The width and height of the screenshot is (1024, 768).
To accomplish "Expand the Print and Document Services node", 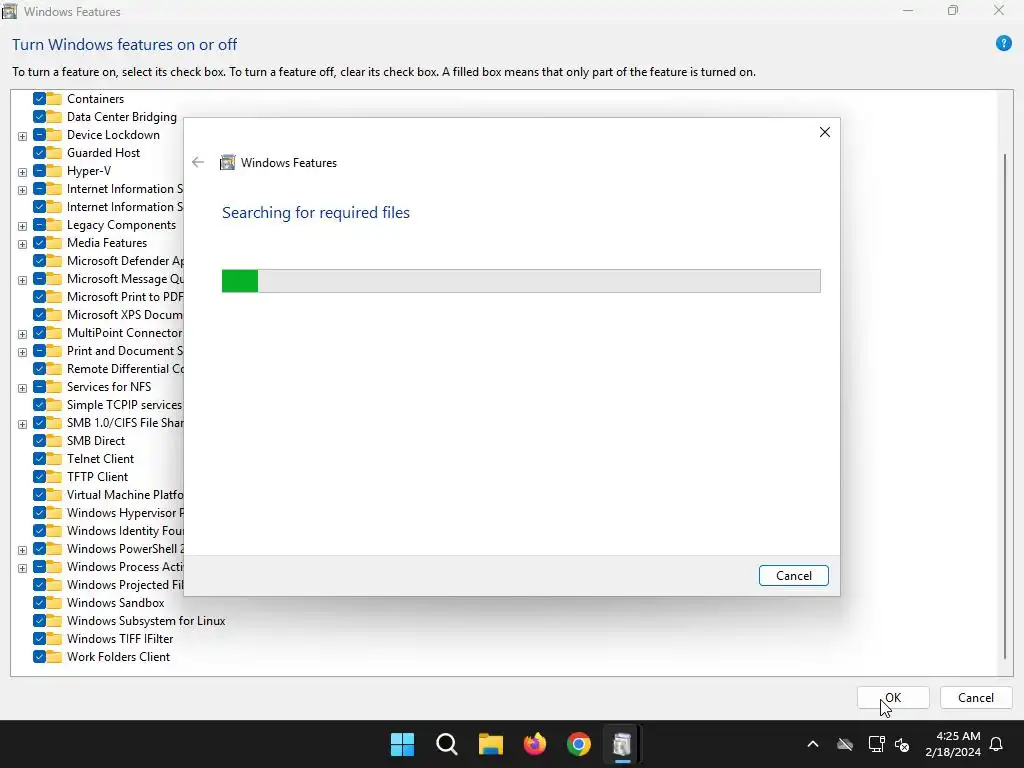I will (22, 352).
